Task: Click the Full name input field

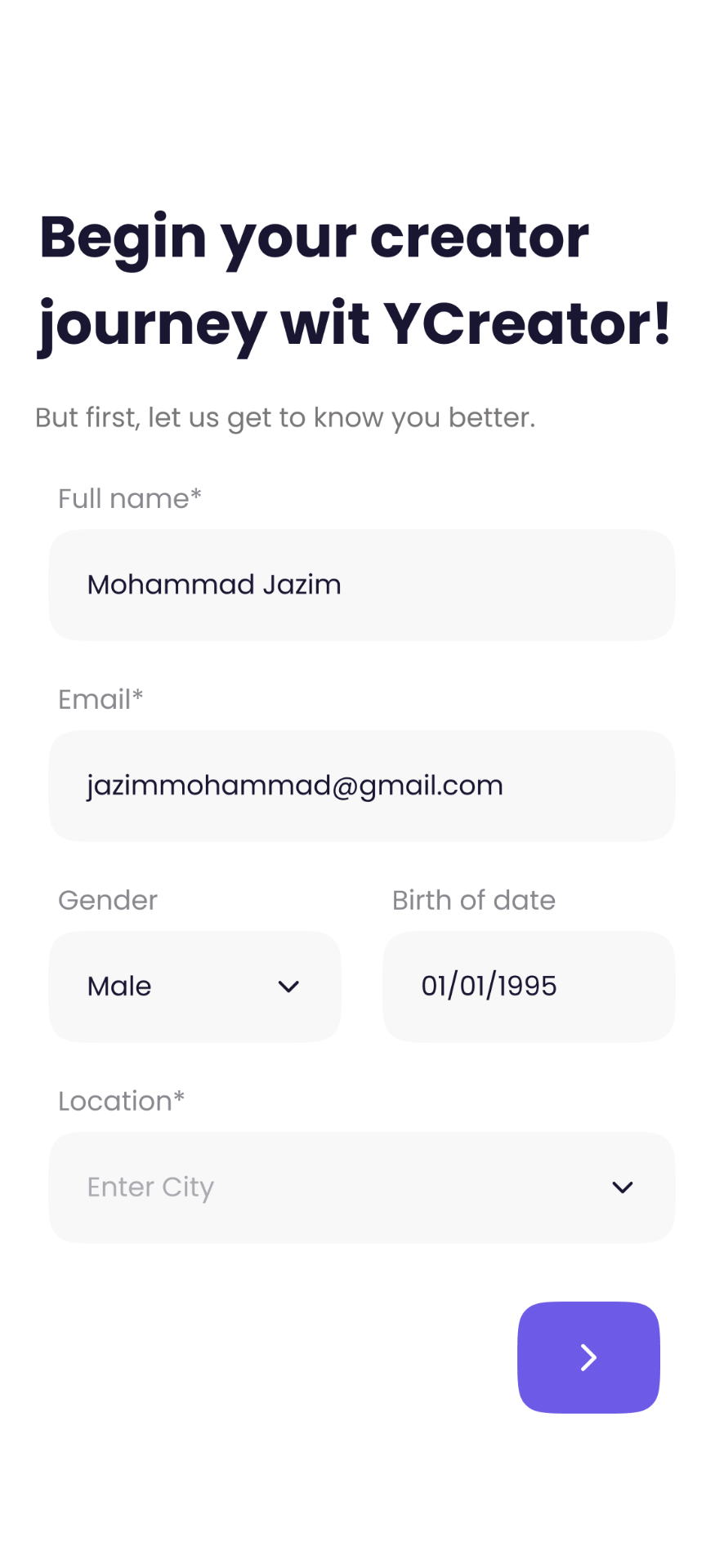Action: point(362,585)
